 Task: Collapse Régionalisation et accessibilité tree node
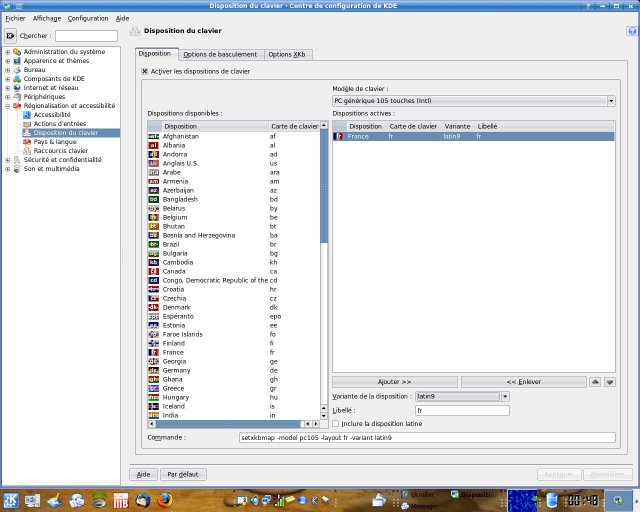[7, 105]
